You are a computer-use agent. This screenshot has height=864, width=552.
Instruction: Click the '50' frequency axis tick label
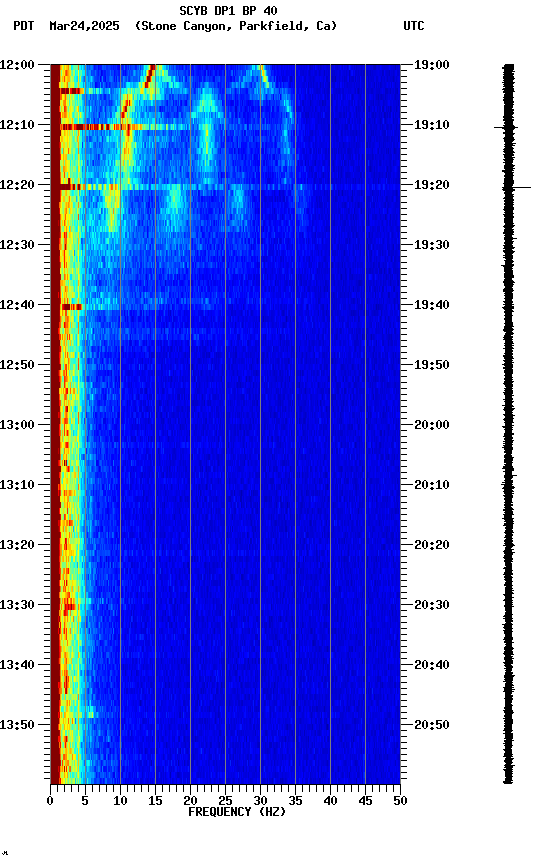coord(400,801)
